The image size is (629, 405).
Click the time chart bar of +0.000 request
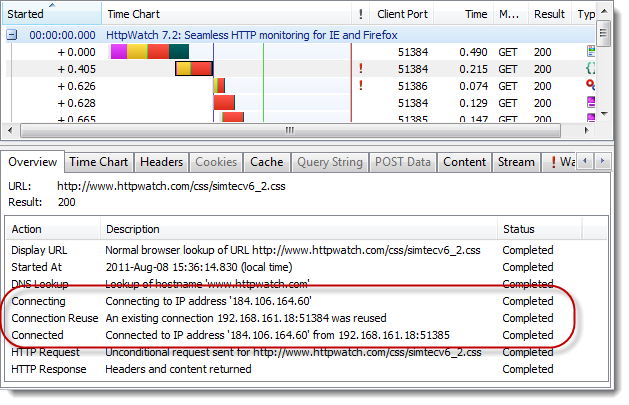[150, 52]
